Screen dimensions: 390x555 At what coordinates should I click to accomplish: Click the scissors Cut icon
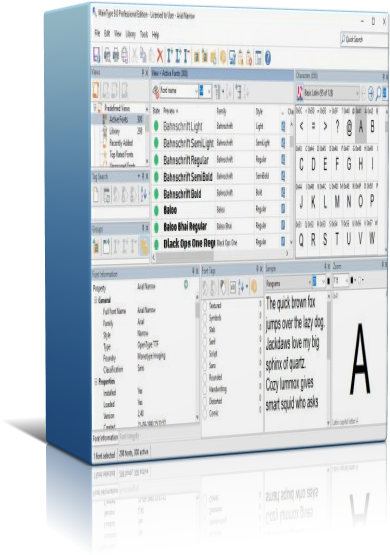coord(135,55)
